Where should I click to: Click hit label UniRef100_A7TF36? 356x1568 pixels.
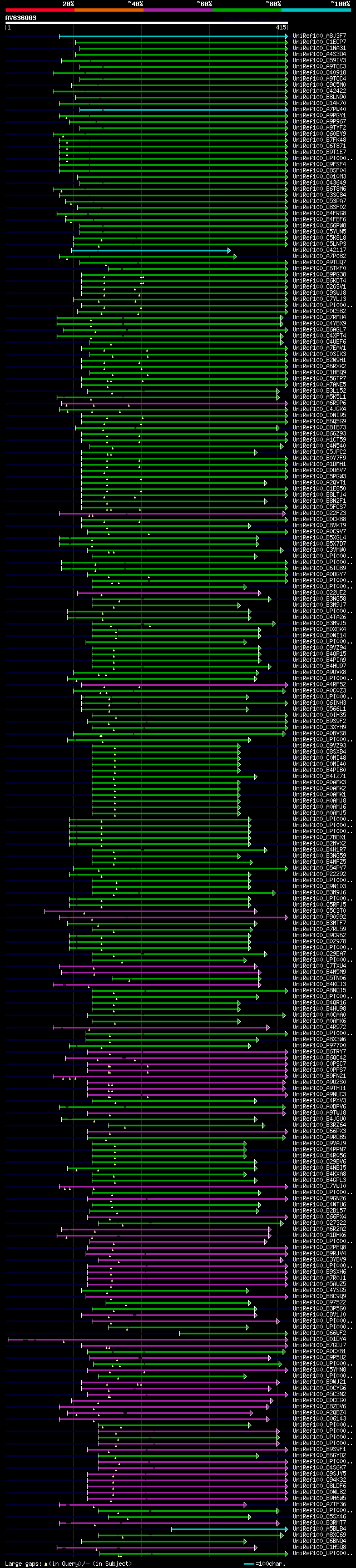tap(319, 1504)
